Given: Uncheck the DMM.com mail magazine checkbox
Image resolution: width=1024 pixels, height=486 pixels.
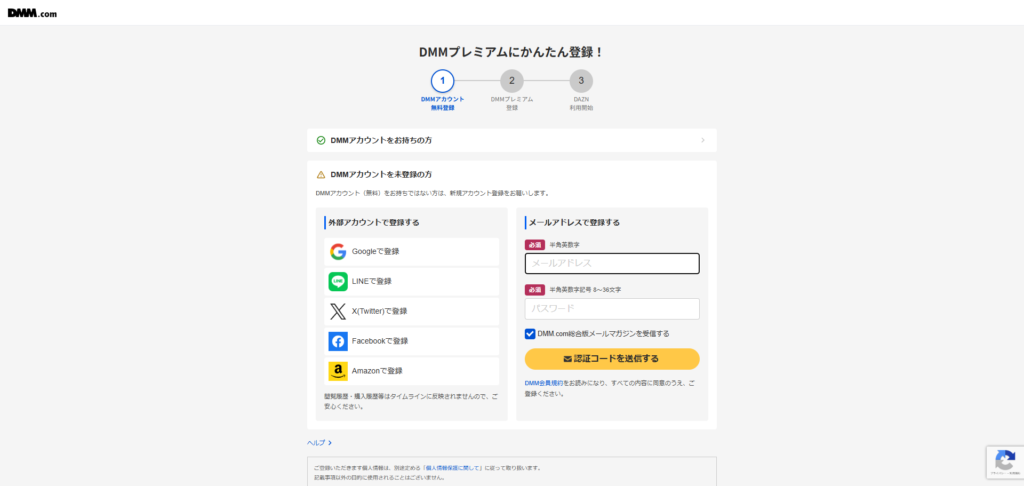Looking at the screenshot, I should coord(530,334).
